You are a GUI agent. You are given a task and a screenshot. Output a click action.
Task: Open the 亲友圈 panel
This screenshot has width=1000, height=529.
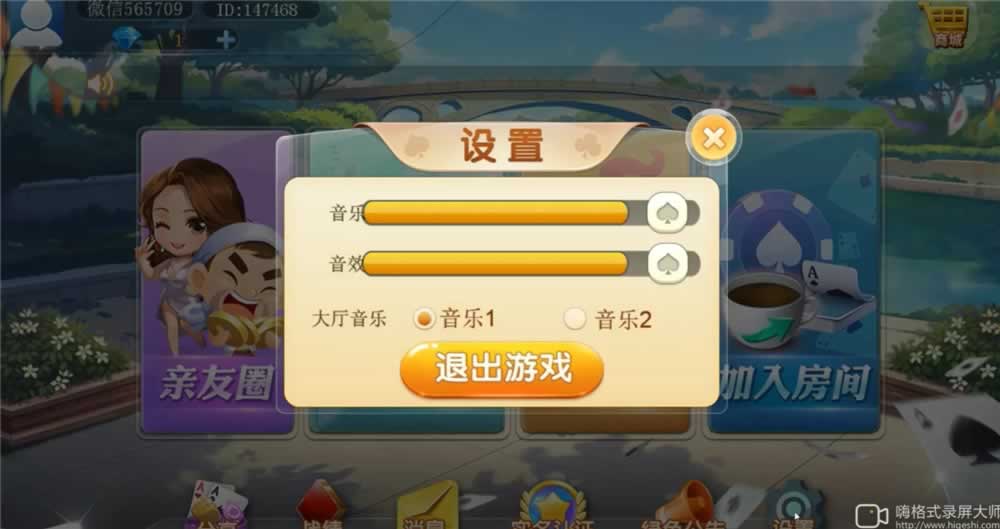tap(216, 281)
